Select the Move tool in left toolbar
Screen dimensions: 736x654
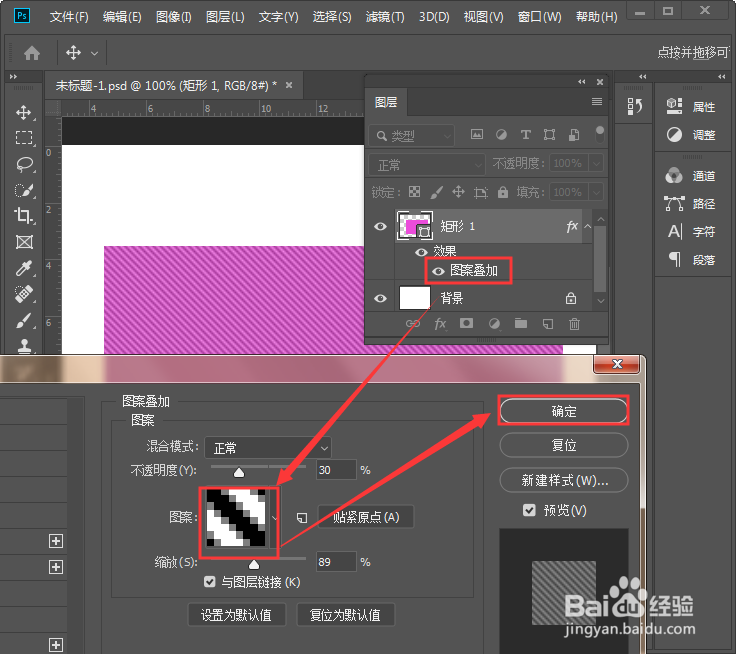[x=23, y=113]
